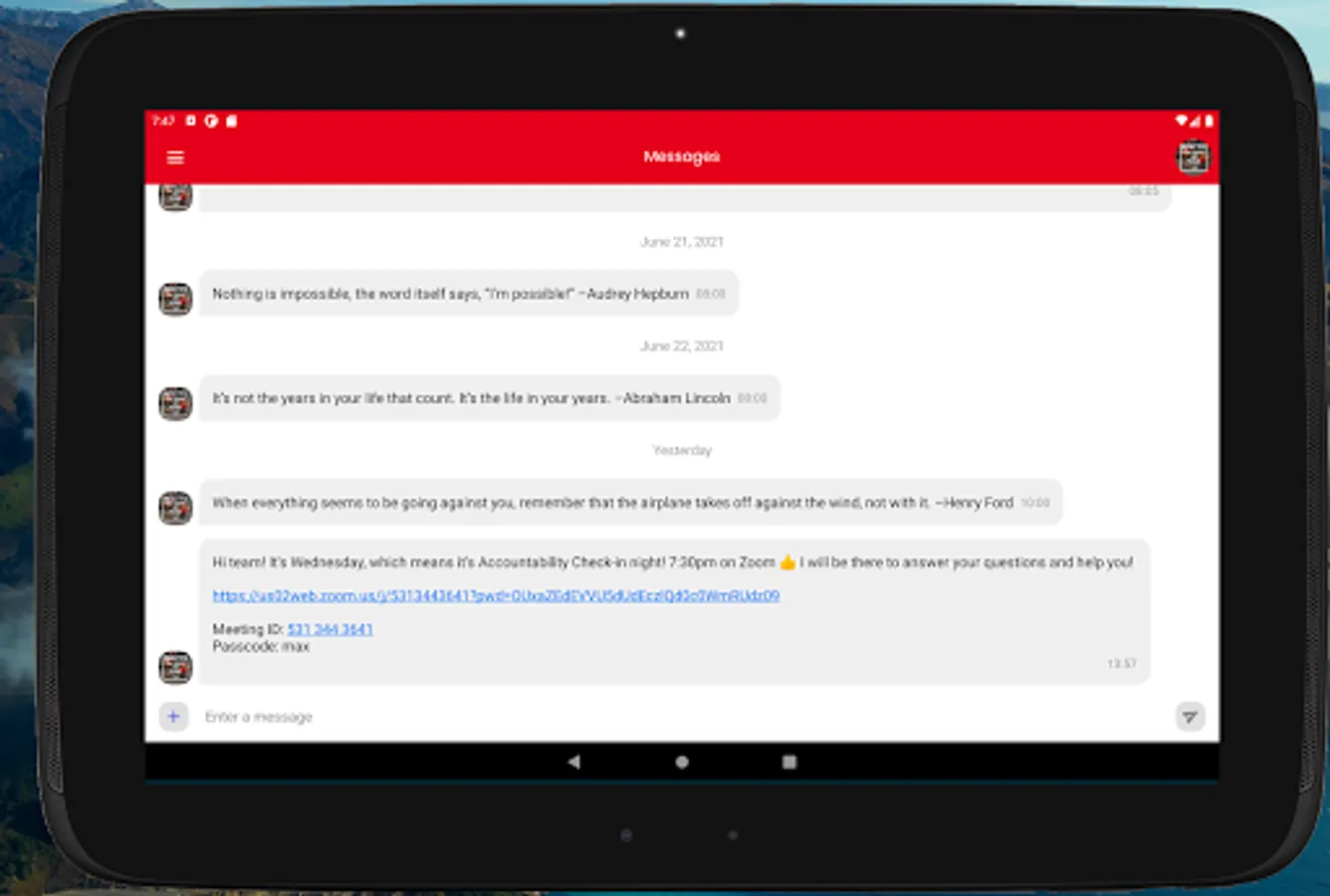Tap the profile picture in red header
The width and height of the screenshot is (1330, 896).
click(x=1193, y=157)
